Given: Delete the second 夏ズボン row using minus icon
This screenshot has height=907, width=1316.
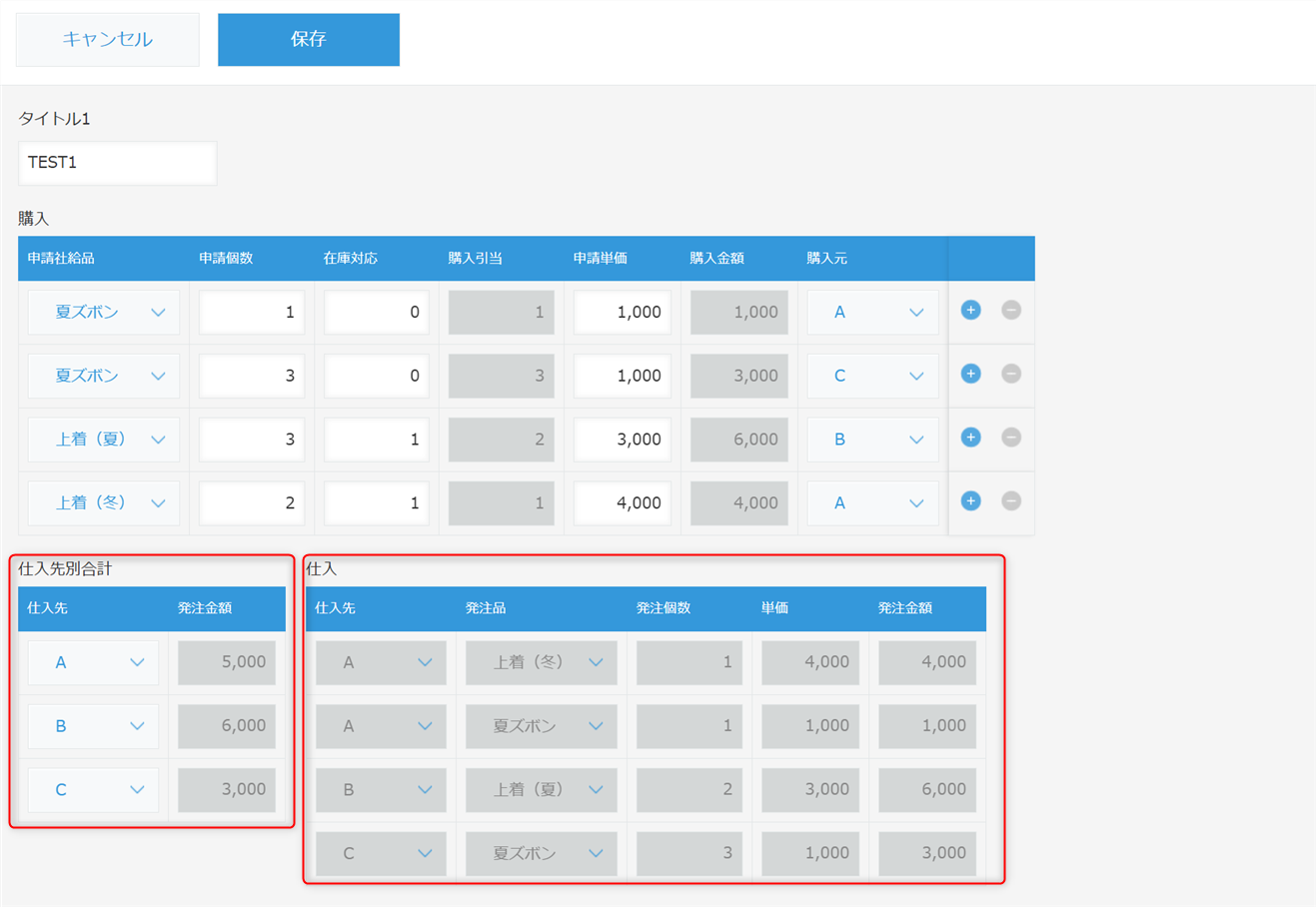Looking at the screenshot, I should tap(1011, 374).
